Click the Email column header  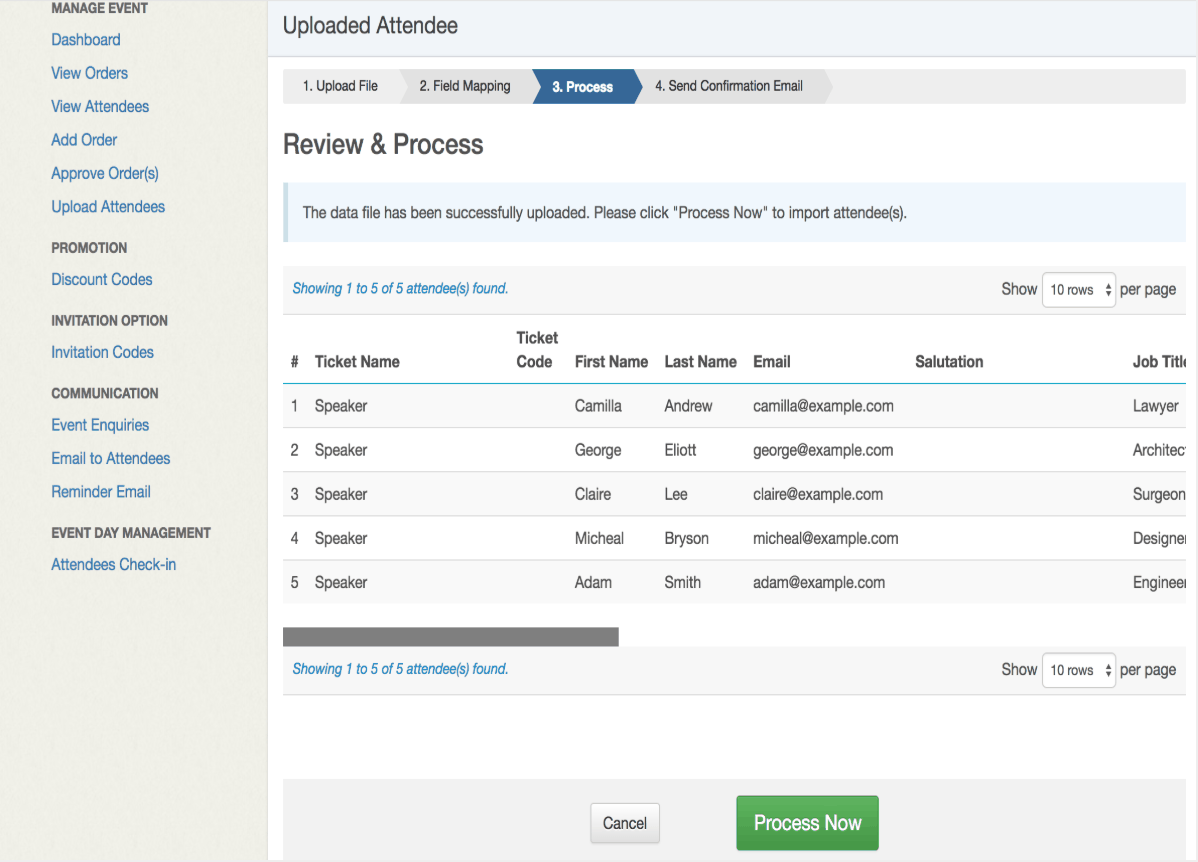pos(772,361)
